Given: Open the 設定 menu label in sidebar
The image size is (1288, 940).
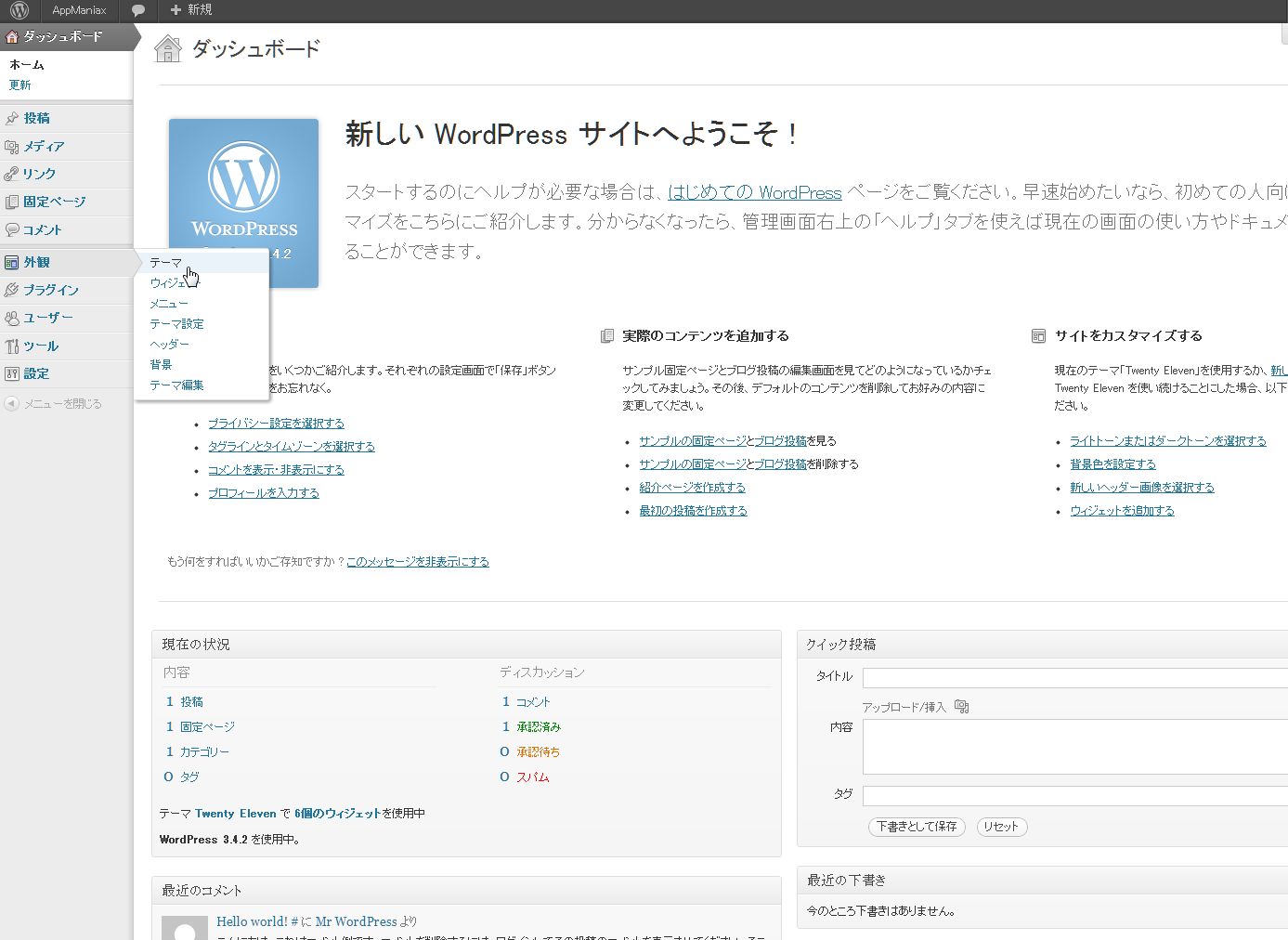Looking at the screenshot, I should point(36,373).
